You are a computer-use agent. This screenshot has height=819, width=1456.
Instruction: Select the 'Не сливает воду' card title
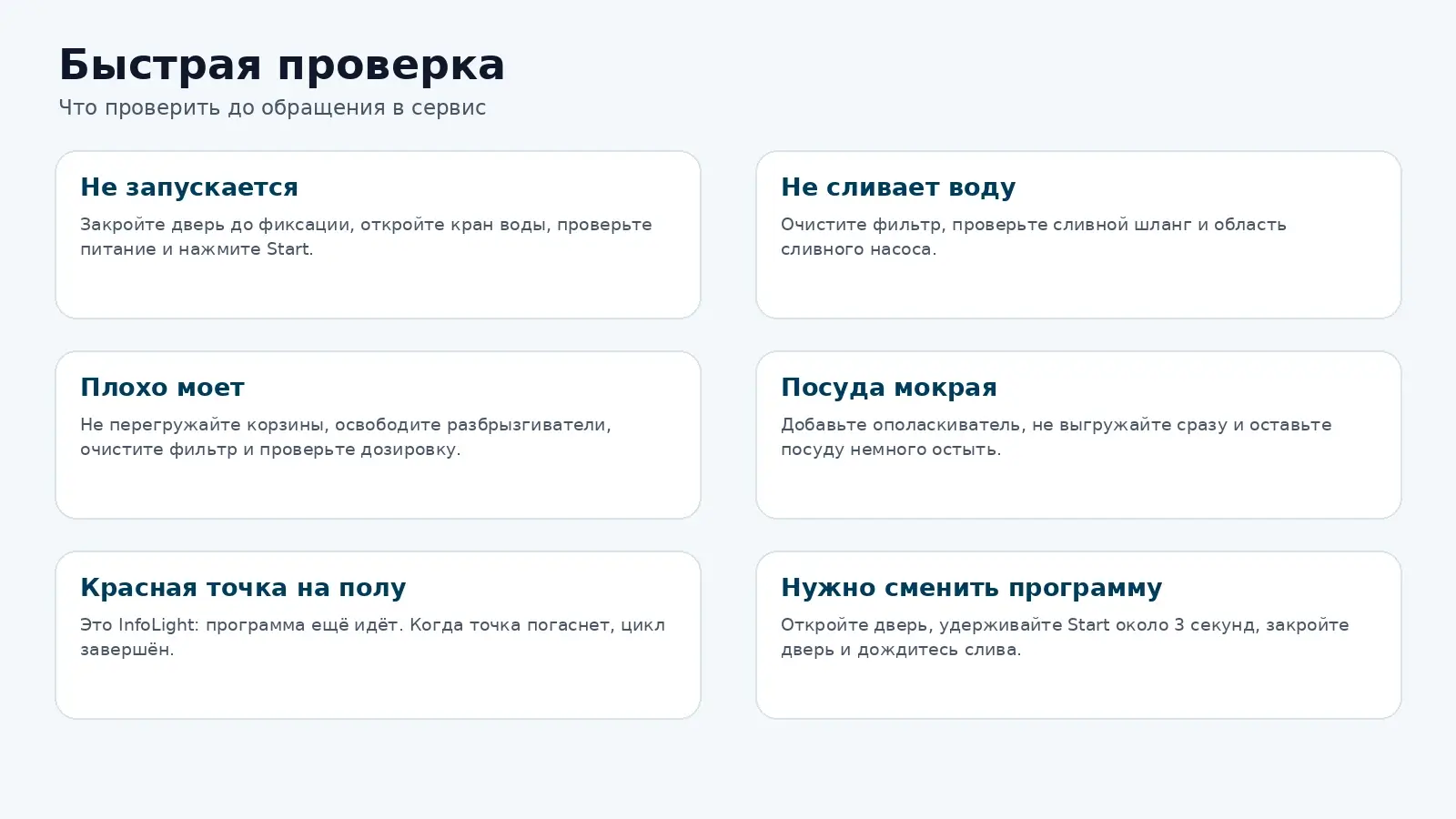pos(898,187)
